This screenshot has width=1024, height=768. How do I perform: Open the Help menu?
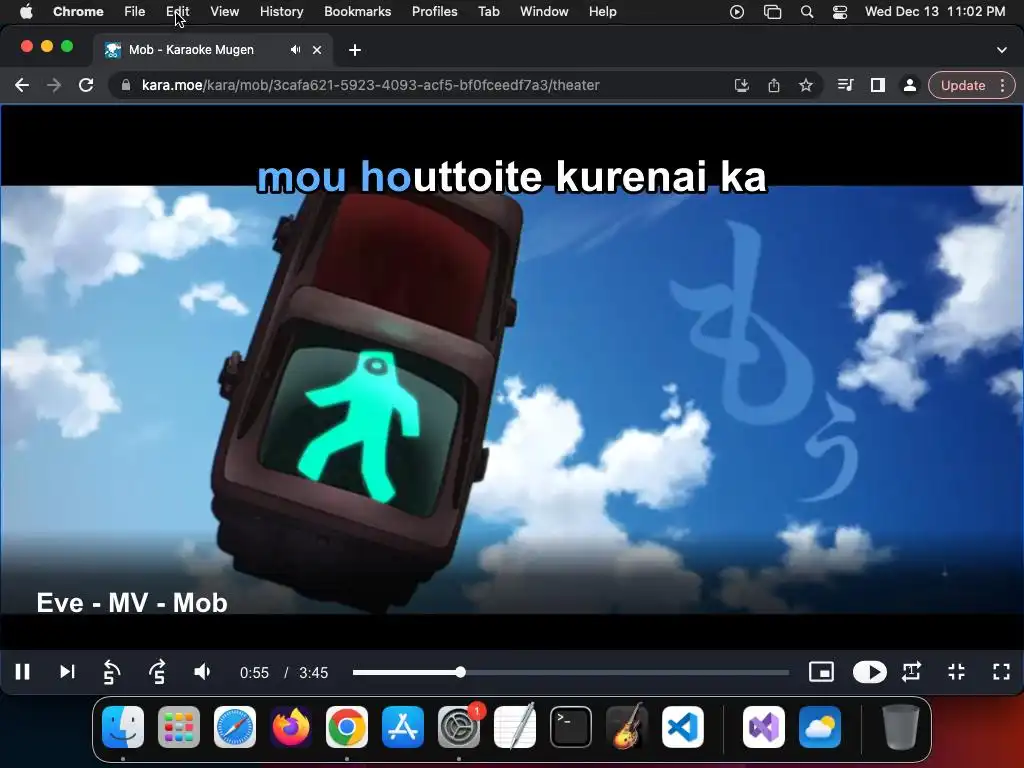602,12
